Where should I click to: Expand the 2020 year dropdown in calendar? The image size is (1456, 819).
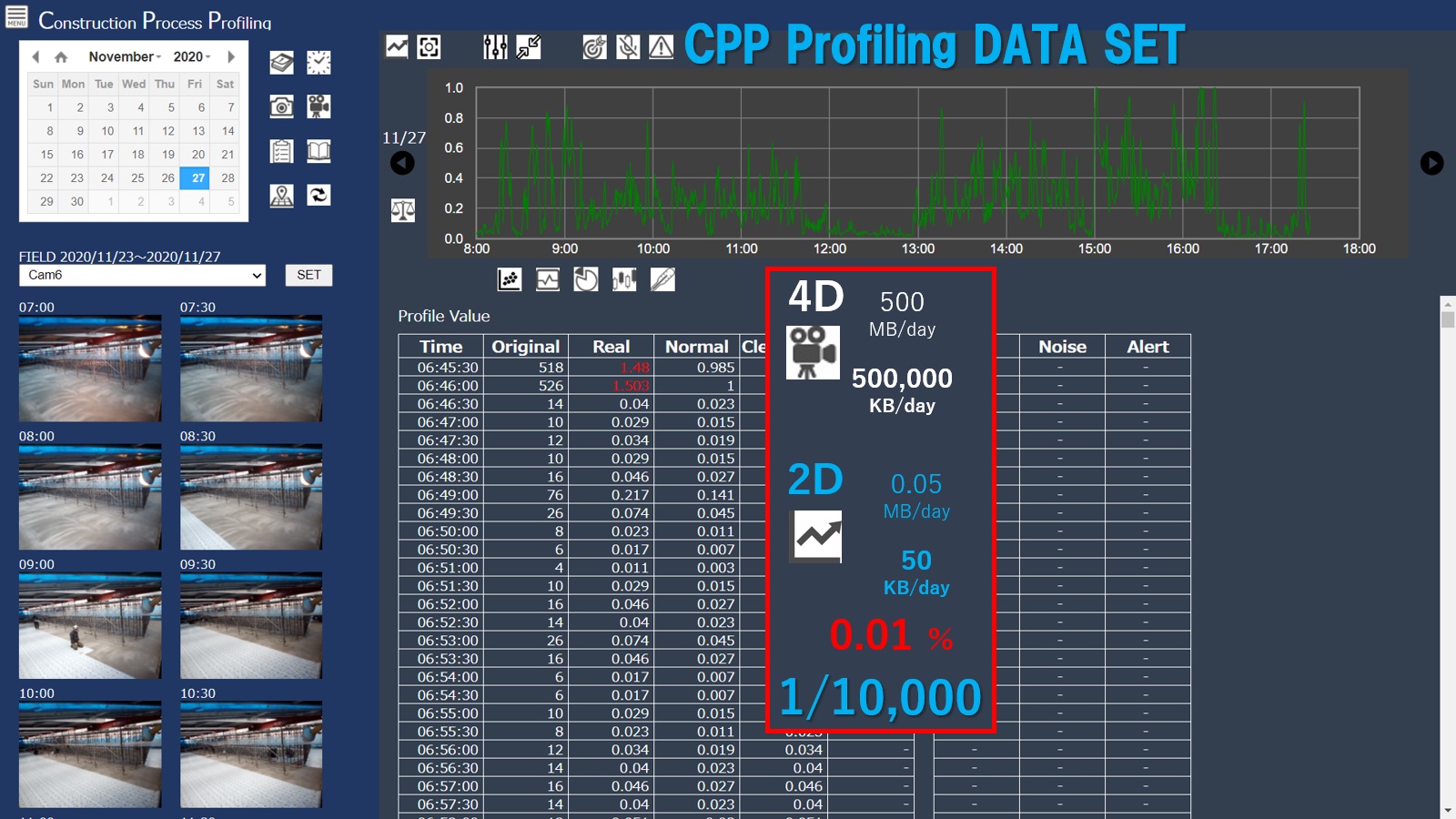point(192,56)
